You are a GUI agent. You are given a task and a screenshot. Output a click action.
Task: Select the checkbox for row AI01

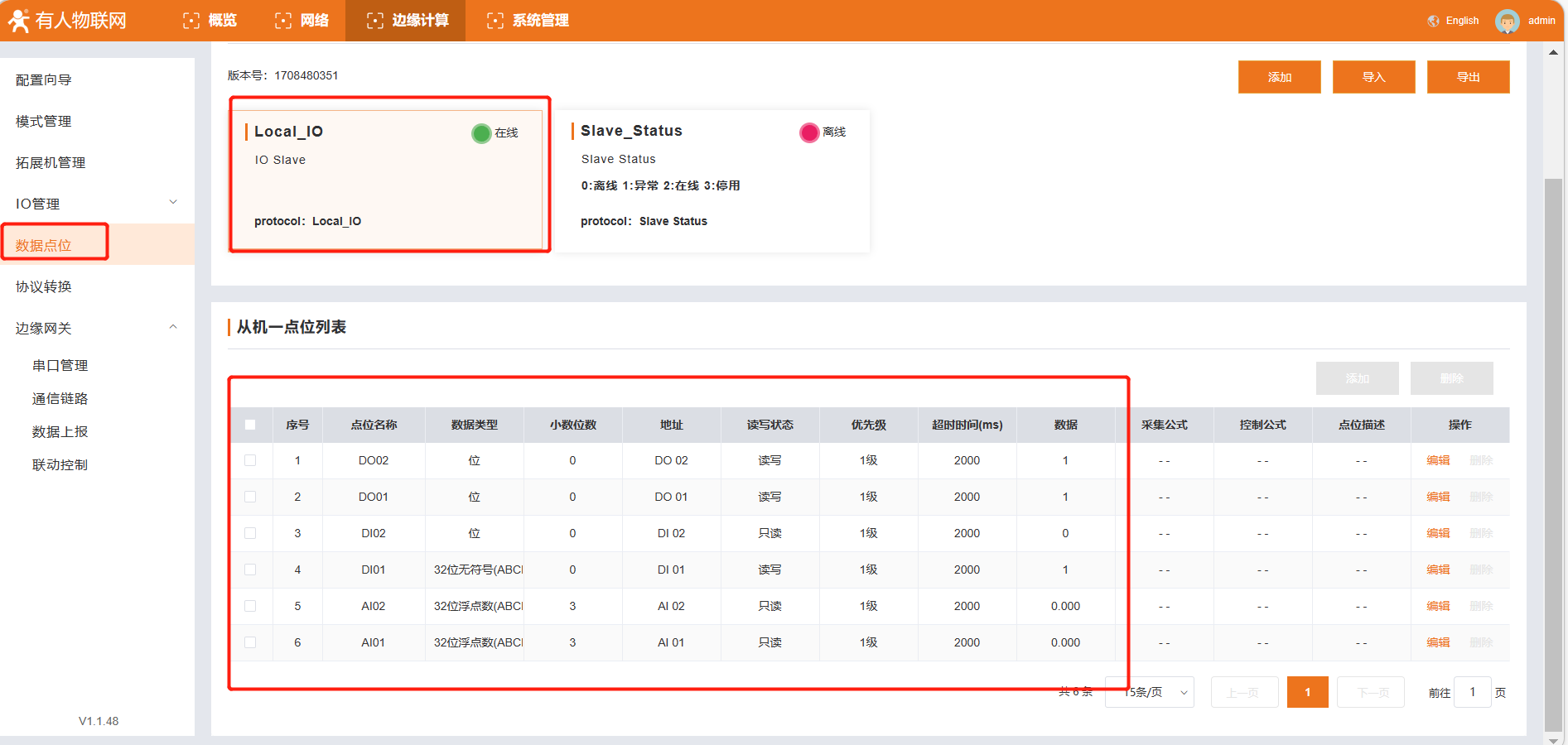click(x=250, y=642)
